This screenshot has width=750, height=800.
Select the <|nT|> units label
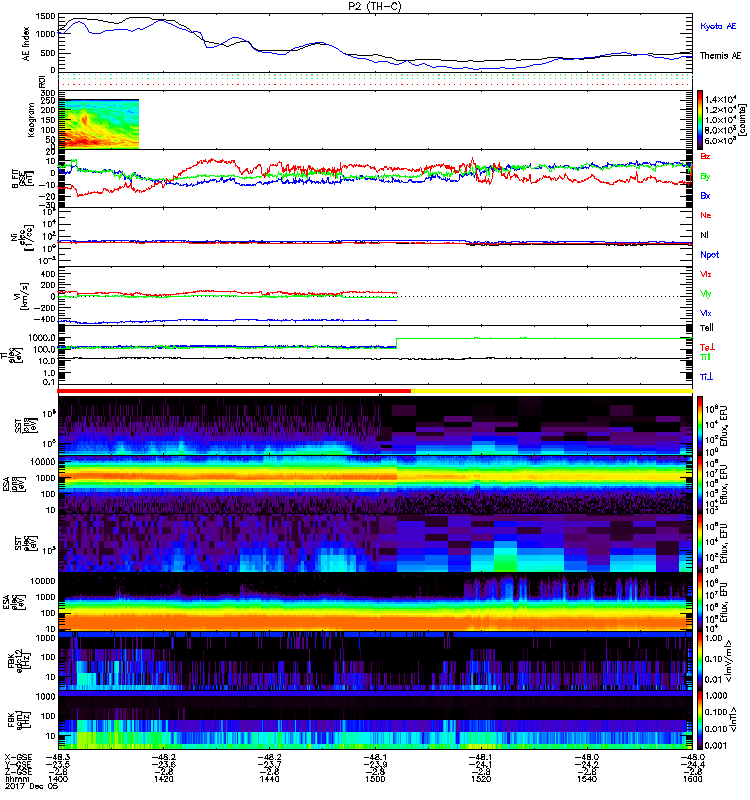735,720
